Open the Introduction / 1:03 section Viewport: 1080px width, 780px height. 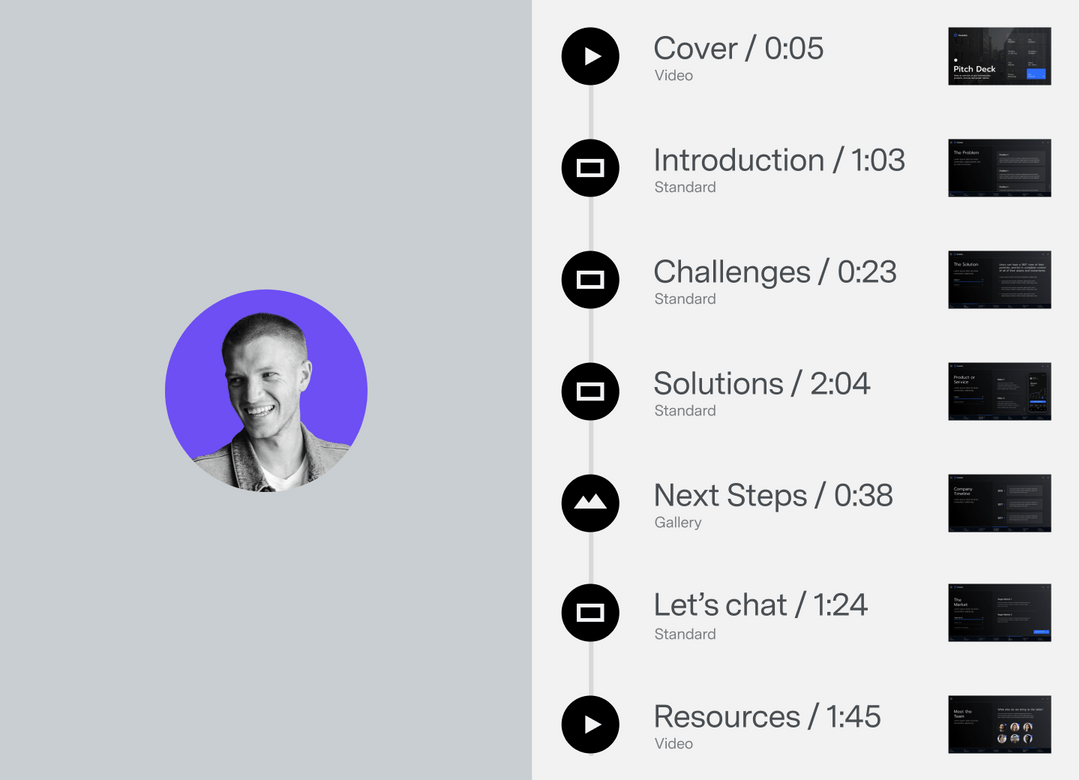779,160
